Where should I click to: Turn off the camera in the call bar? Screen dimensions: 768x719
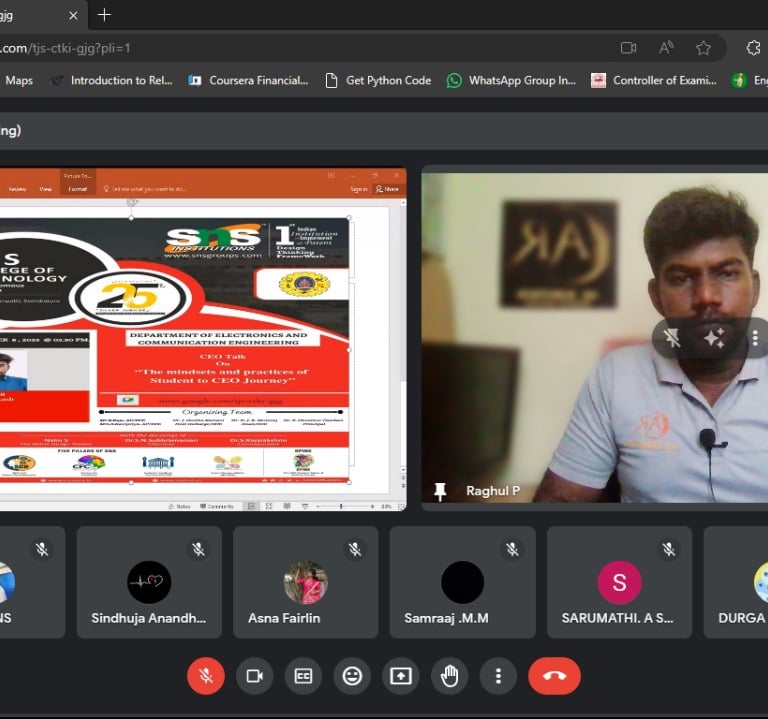pos(255,676)
